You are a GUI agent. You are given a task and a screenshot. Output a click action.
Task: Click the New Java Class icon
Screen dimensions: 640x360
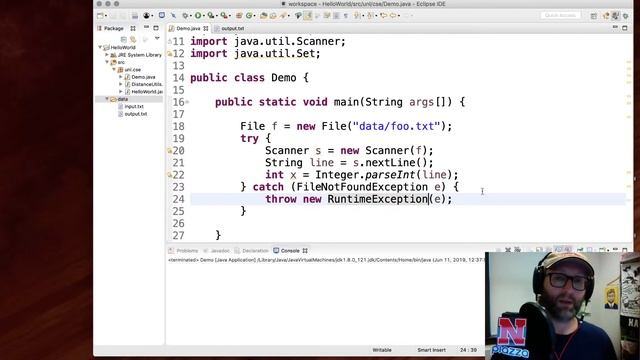[x=249, y=16]
